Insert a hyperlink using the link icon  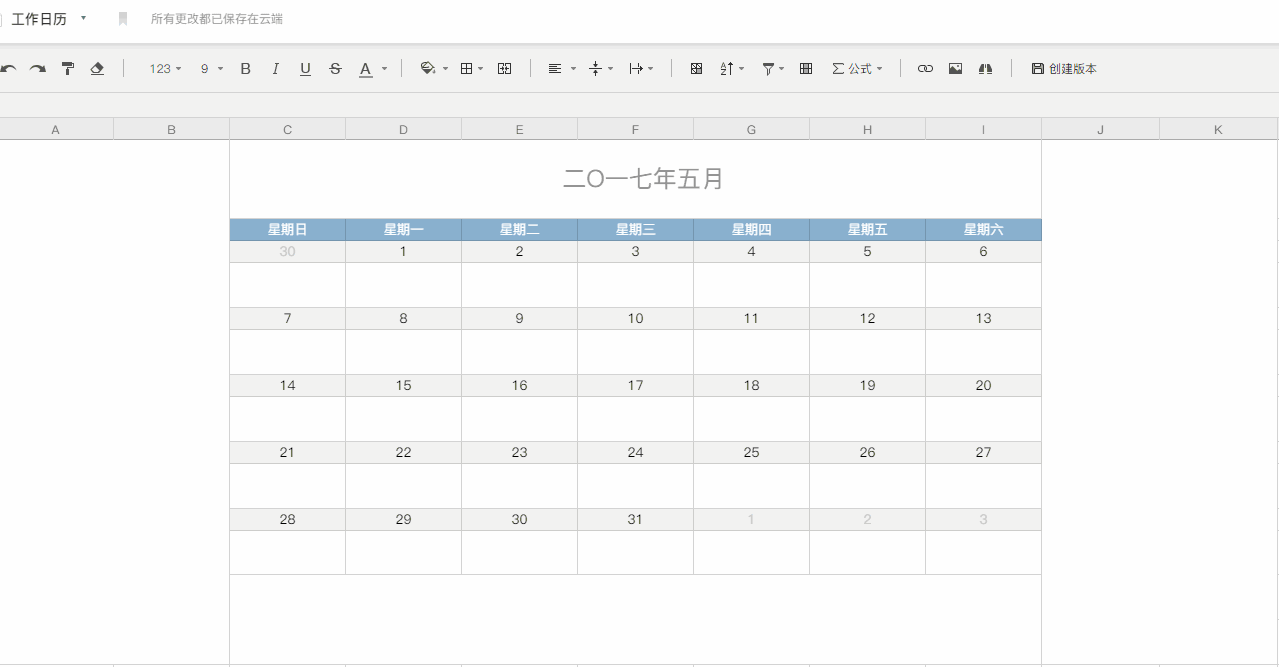click(x=925, y=69)
